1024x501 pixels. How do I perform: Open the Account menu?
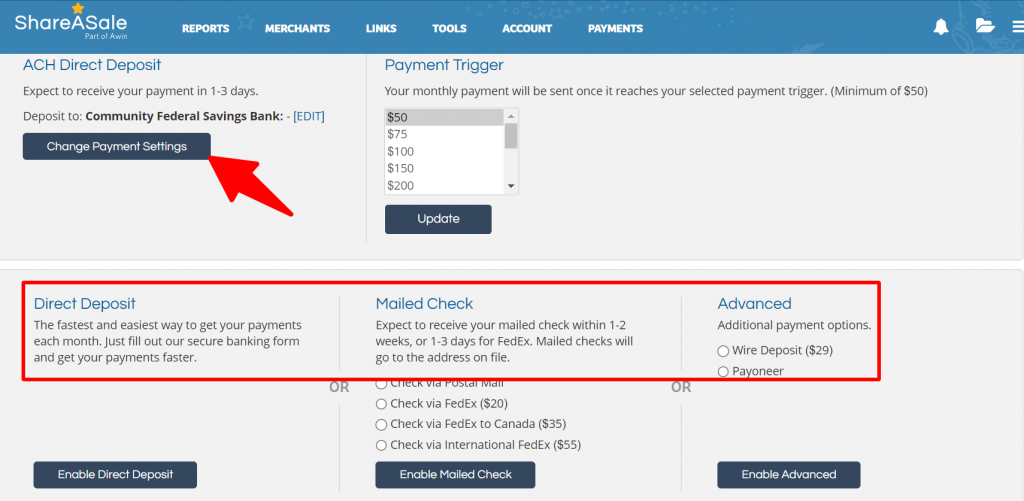click(x=527, y=29)
